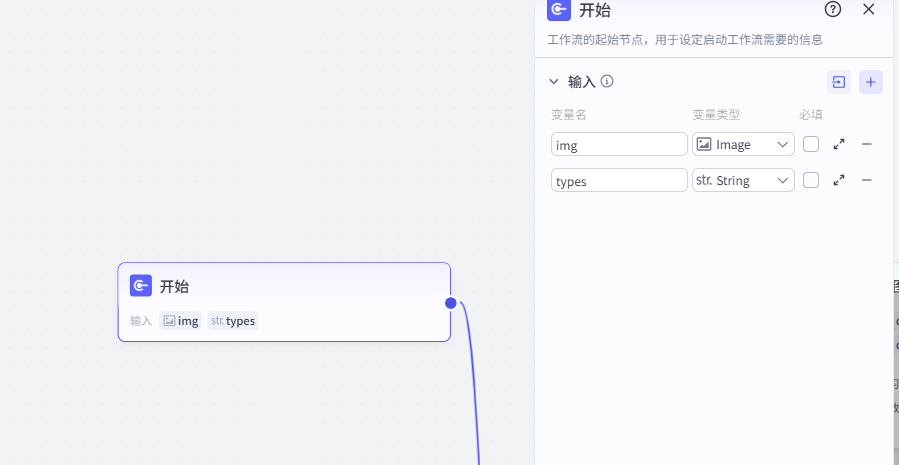Click the 开始 title in the panel
The height and width of the screenshot is (465, 899).
click(x=595, y=10)
